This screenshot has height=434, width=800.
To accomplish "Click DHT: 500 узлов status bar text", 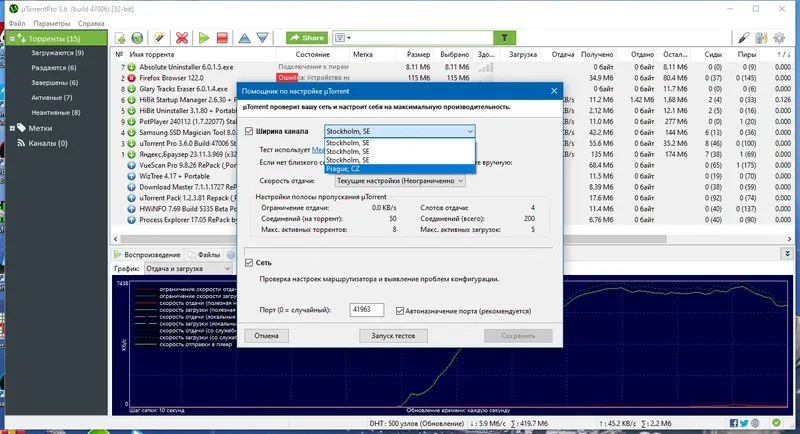I will click(x=416, y=423).
